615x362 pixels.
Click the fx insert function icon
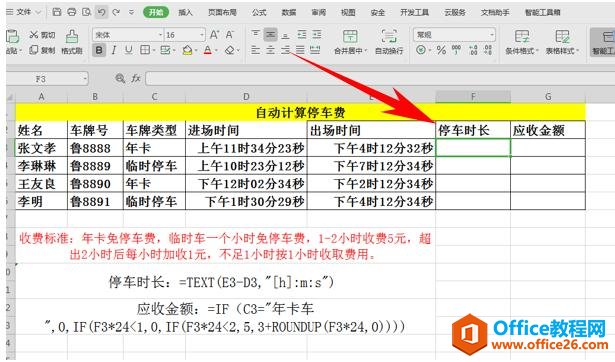136,78
